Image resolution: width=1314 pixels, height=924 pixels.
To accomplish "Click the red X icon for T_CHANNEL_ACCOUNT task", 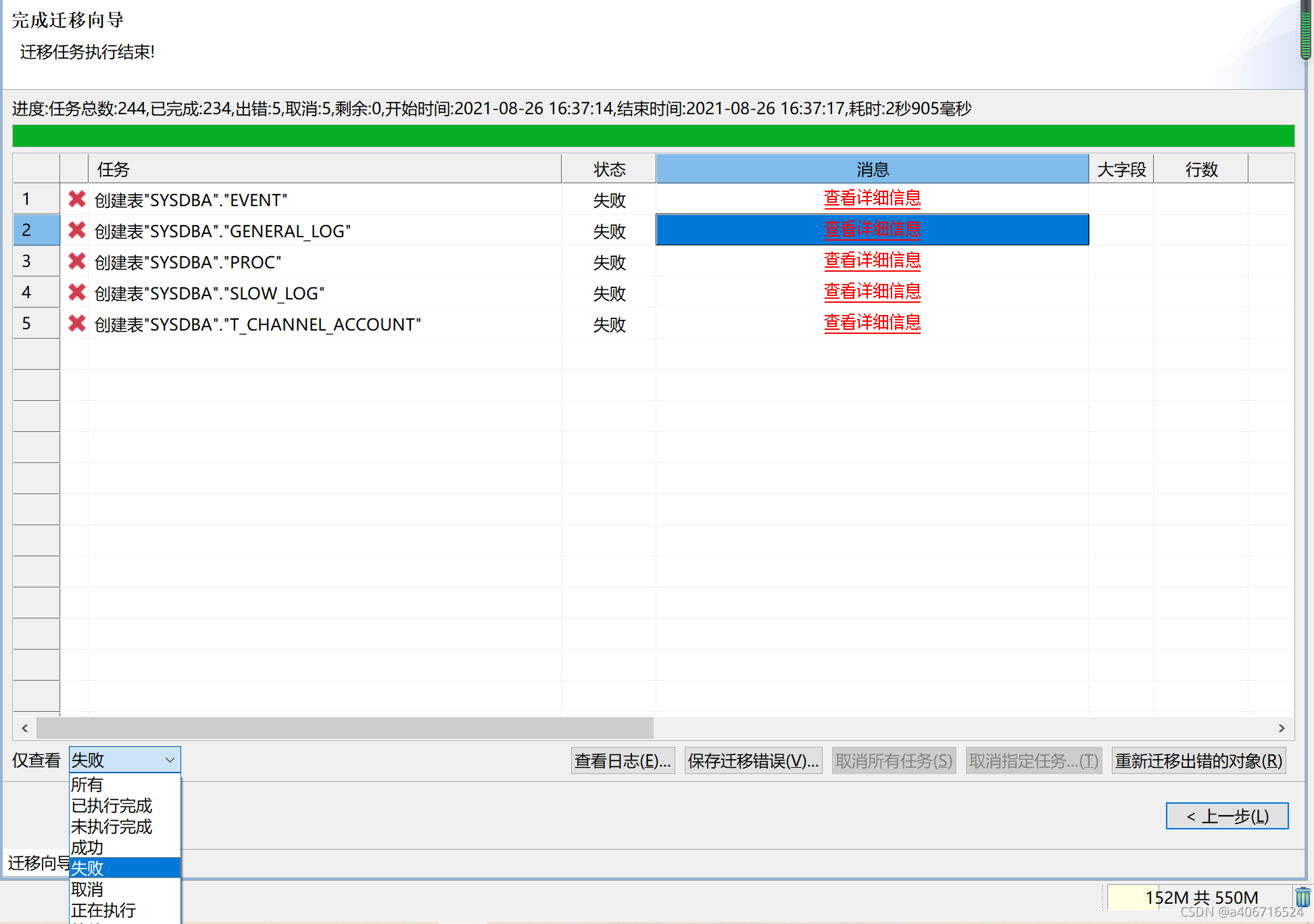I will coord(77,323).
